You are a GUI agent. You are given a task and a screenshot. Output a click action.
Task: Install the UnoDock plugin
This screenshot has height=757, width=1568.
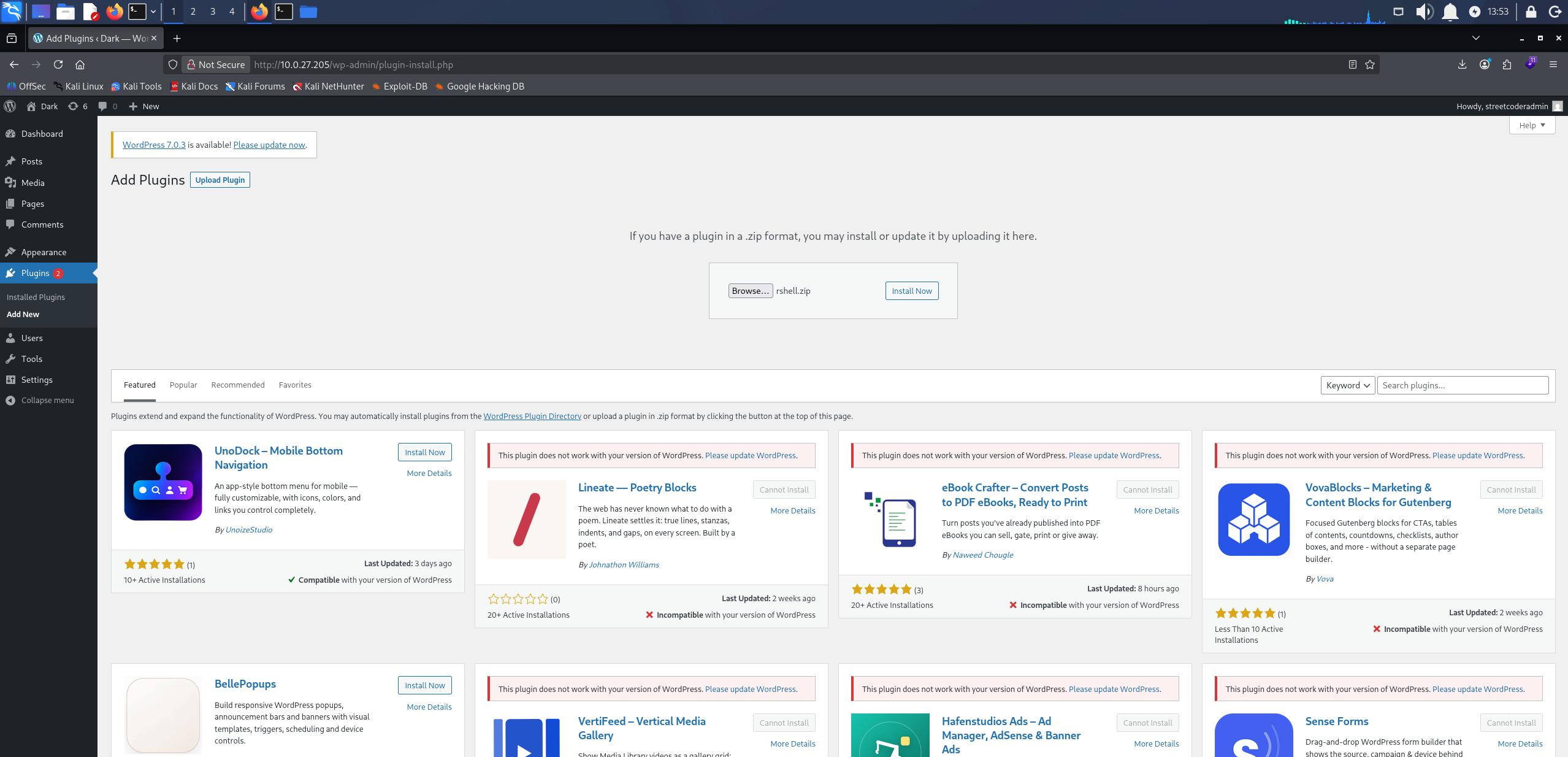tap(425, 452)
